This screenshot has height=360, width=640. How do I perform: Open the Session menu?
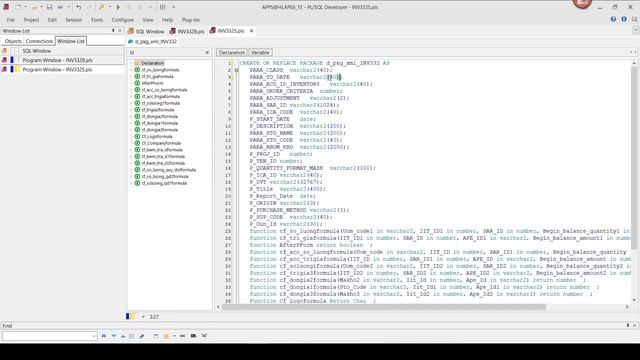click(x=73, y=20)
